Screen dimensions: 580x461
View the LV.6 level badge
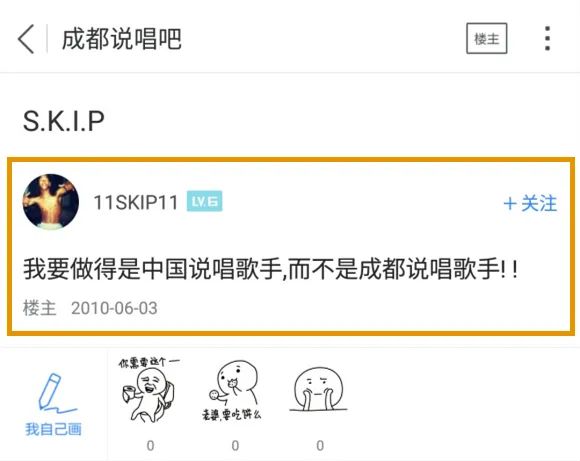pyautogui.click(x=205, y=201)
